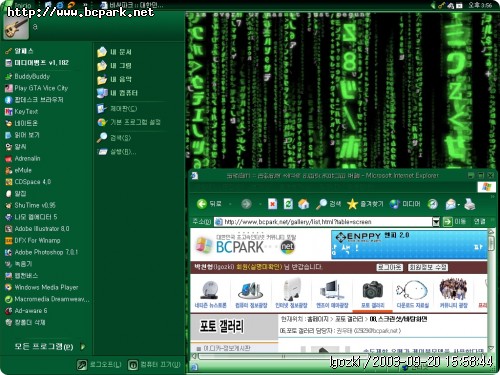Viewport: 500px width, 375px height.
Task: Click the Forward arrow in Internet Explorer
Action: [246, 204]
